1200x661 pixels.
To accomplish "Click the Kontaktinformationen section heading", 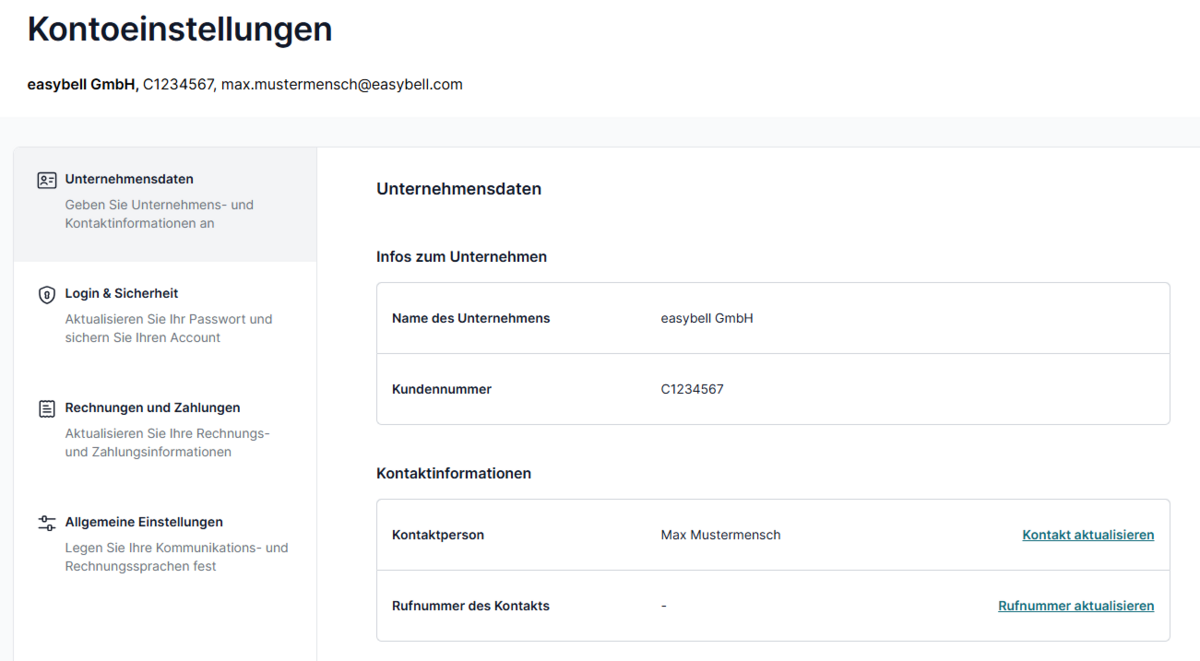I will pos(453,473).
